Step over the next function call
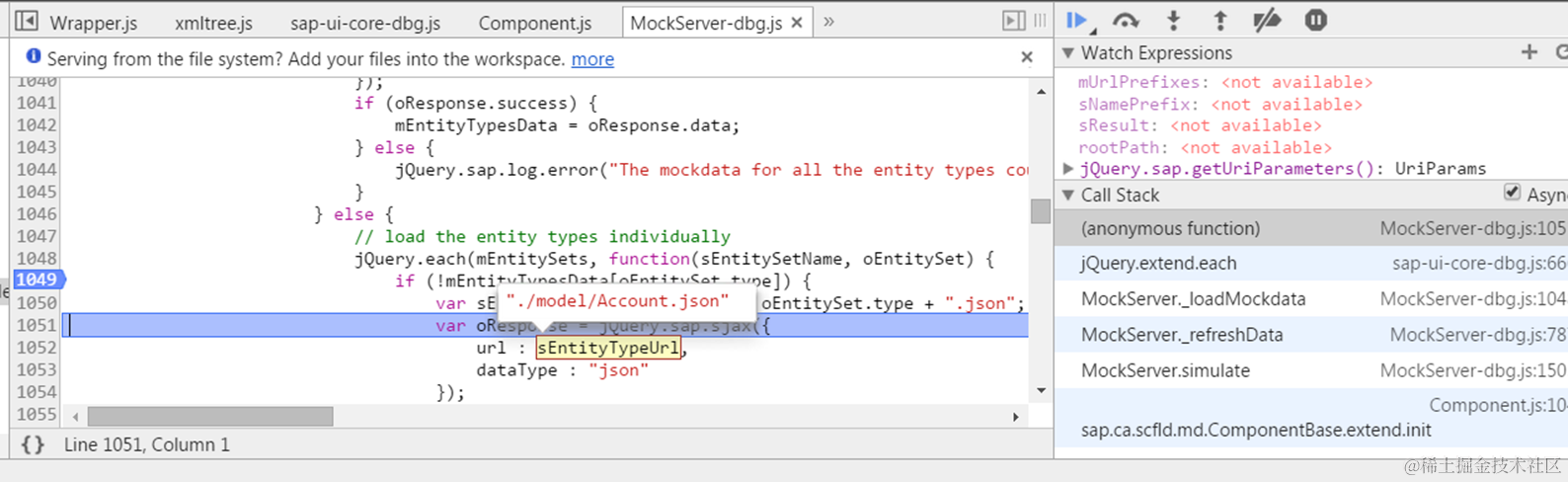 1126,20
